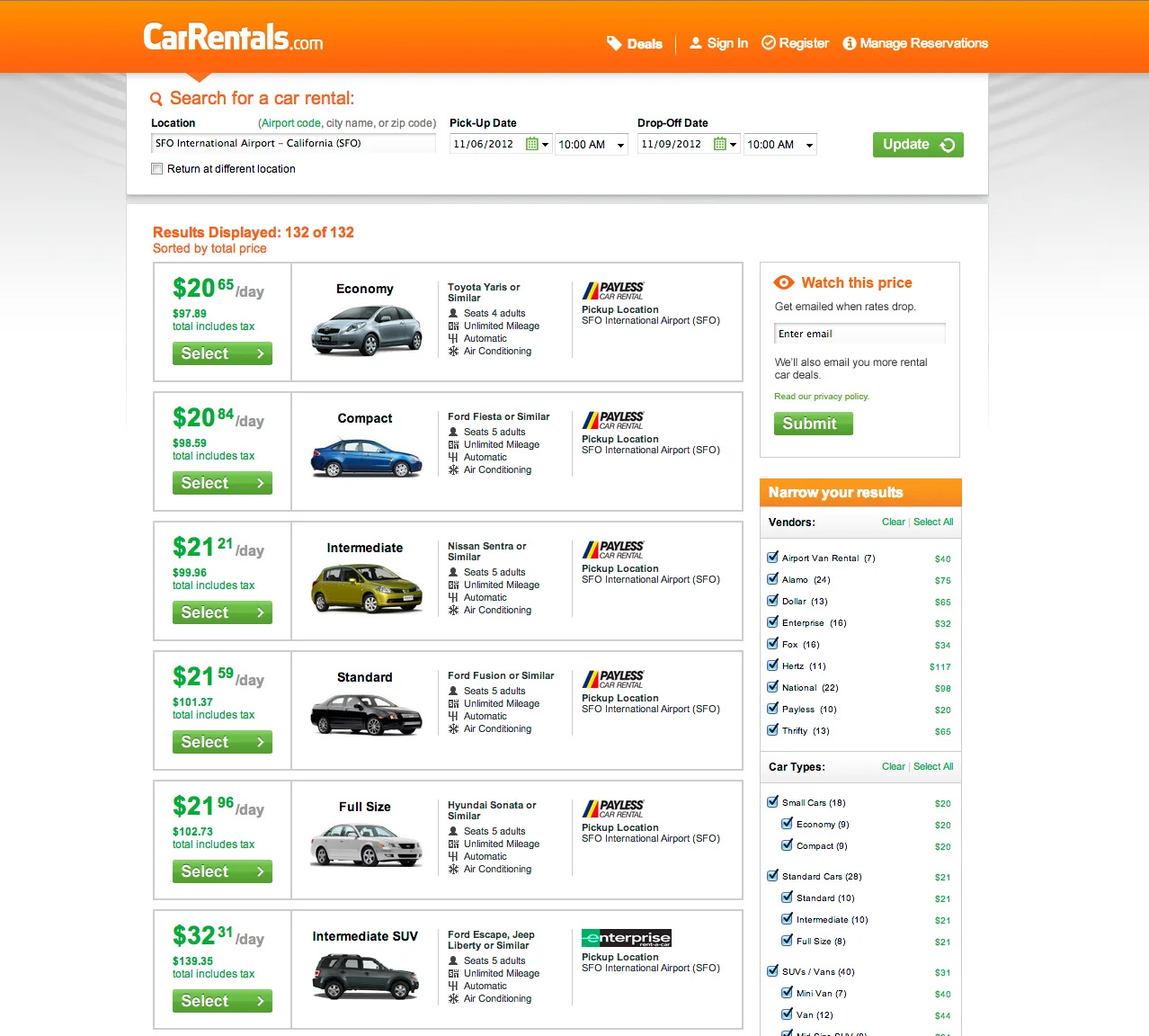
Task: Click seats icon in Economy listing
Action: click(453, 314)
